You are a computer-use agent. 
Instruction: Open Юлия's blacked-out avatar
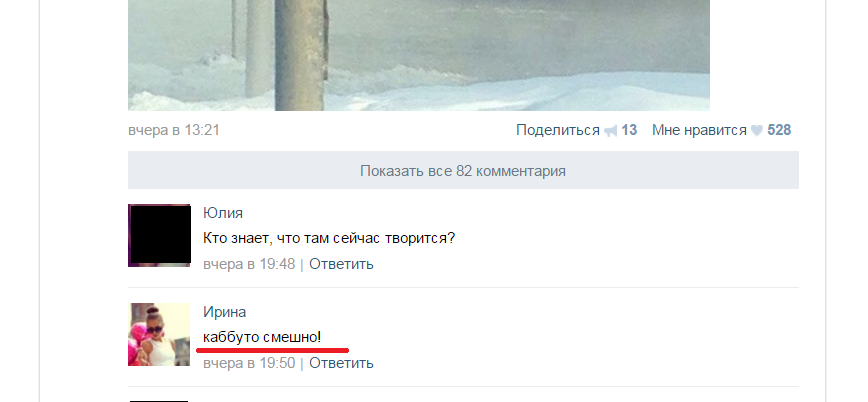[x=159, y=235]
